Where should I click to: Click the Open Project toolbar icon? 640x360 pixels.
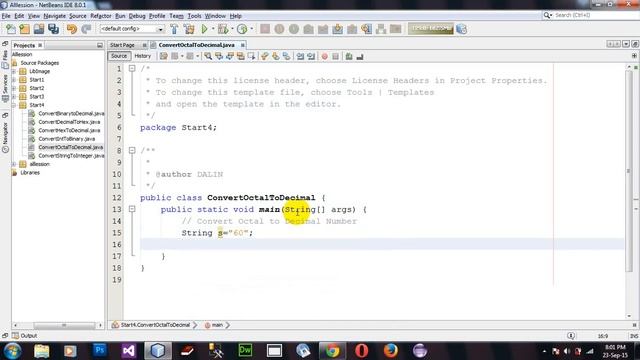[x=39, y=29]
